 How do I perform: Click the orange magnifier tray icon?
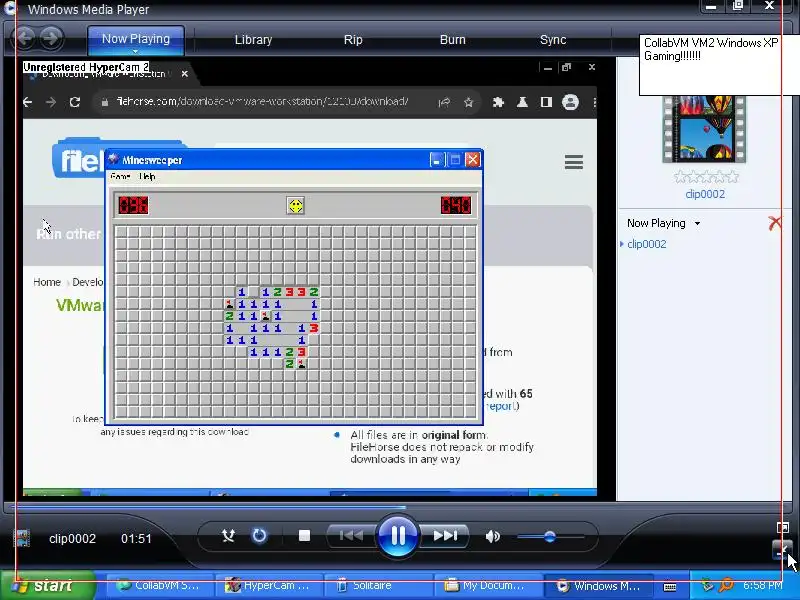726,585
